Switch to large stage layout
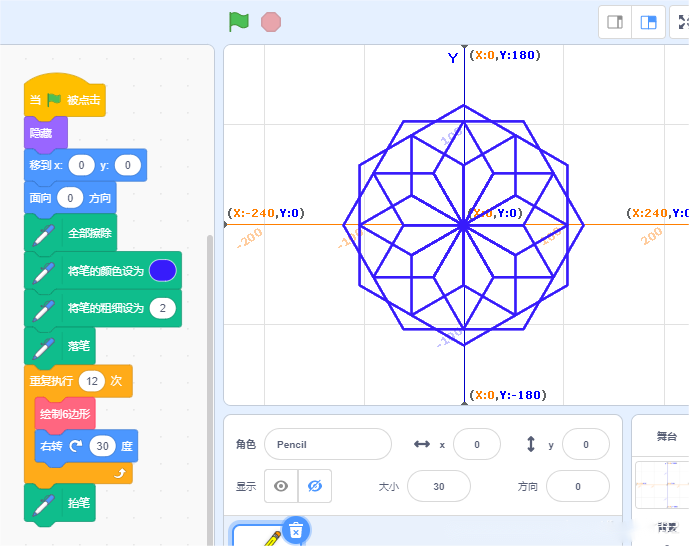Image resolution: width=689 pixels, height=546 pixels. tap(648, 22)
